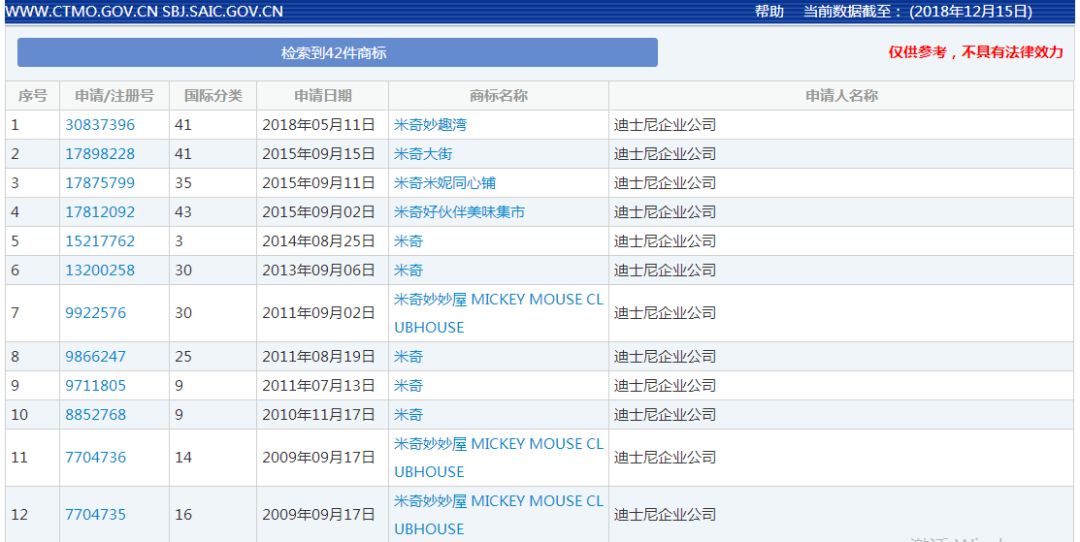Open 米奇 trademark in row 10

click(x=408, y=414)
